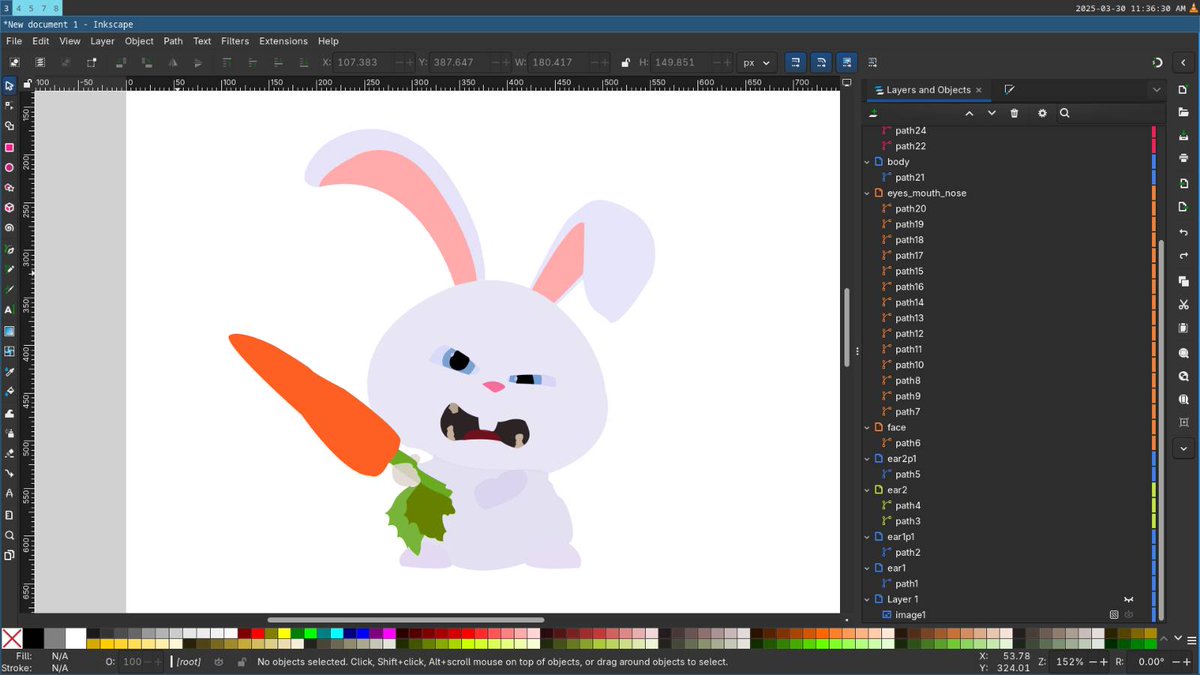Toggle the second highlighted transform button
Image resolution: width=1200 pixels, height=675 pixels.
coord(821,62)
